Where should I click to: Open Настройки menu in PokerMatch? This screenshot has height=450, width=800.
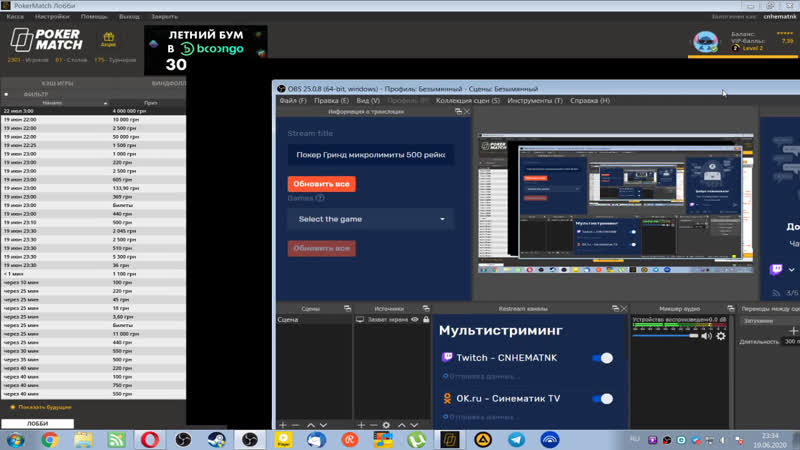(x=52, y=16)
